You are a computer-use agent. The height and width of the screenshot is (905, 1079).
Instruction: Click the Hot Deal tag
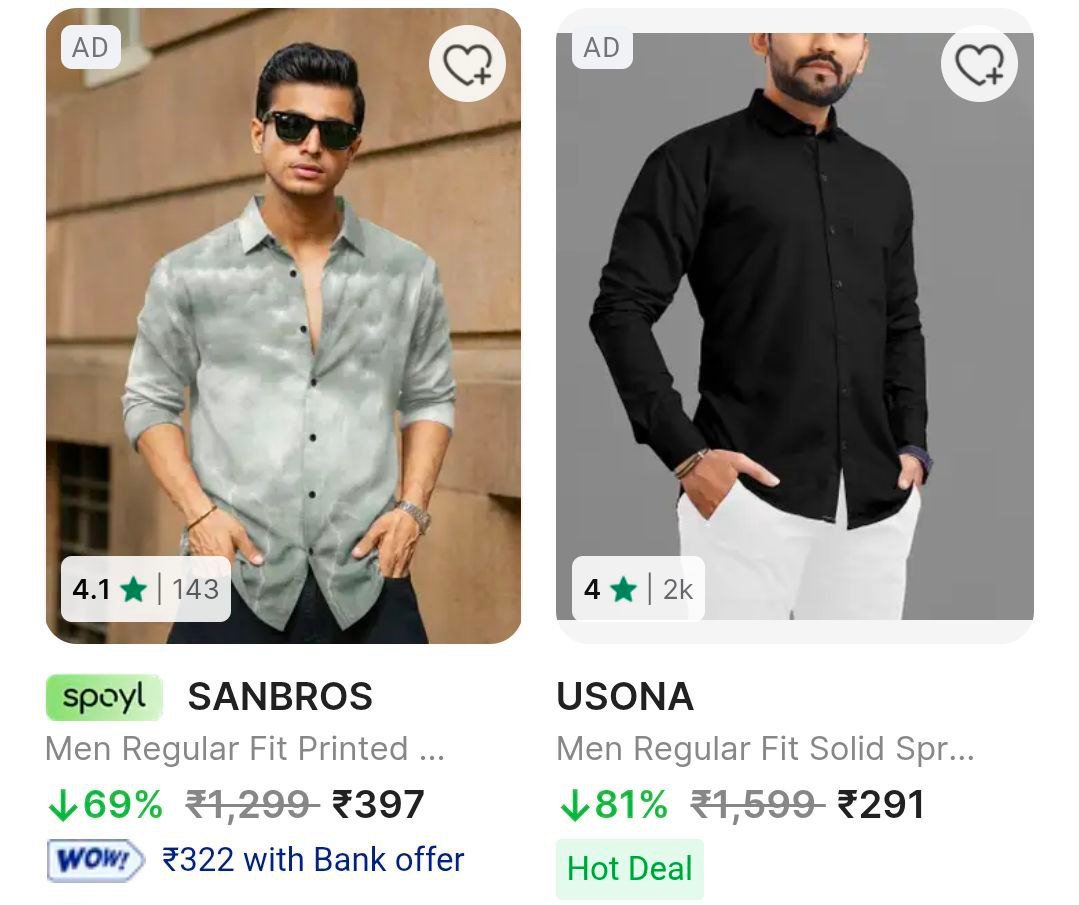pos(629,868)
